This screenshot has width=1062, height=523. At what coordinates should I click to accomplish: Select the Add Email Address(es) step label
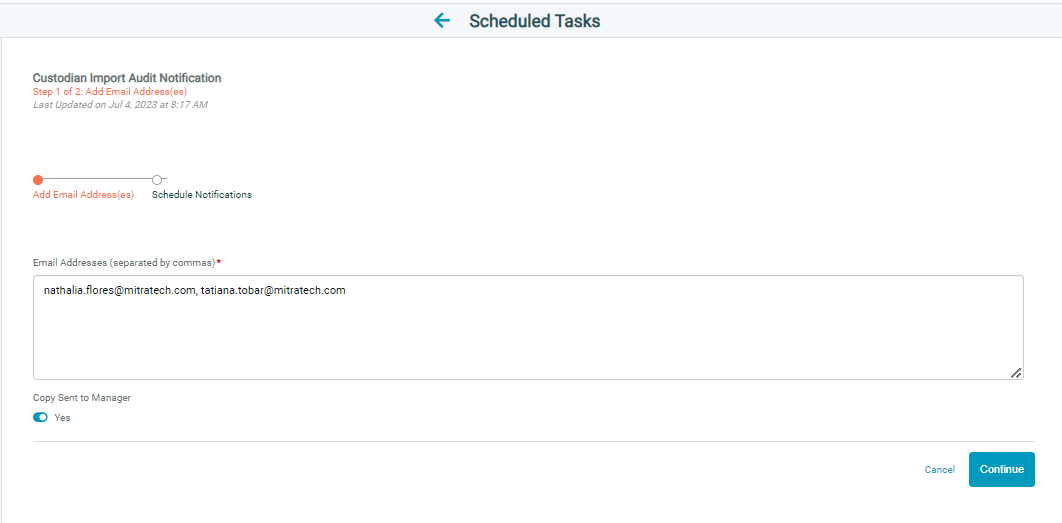click(83, 194)
